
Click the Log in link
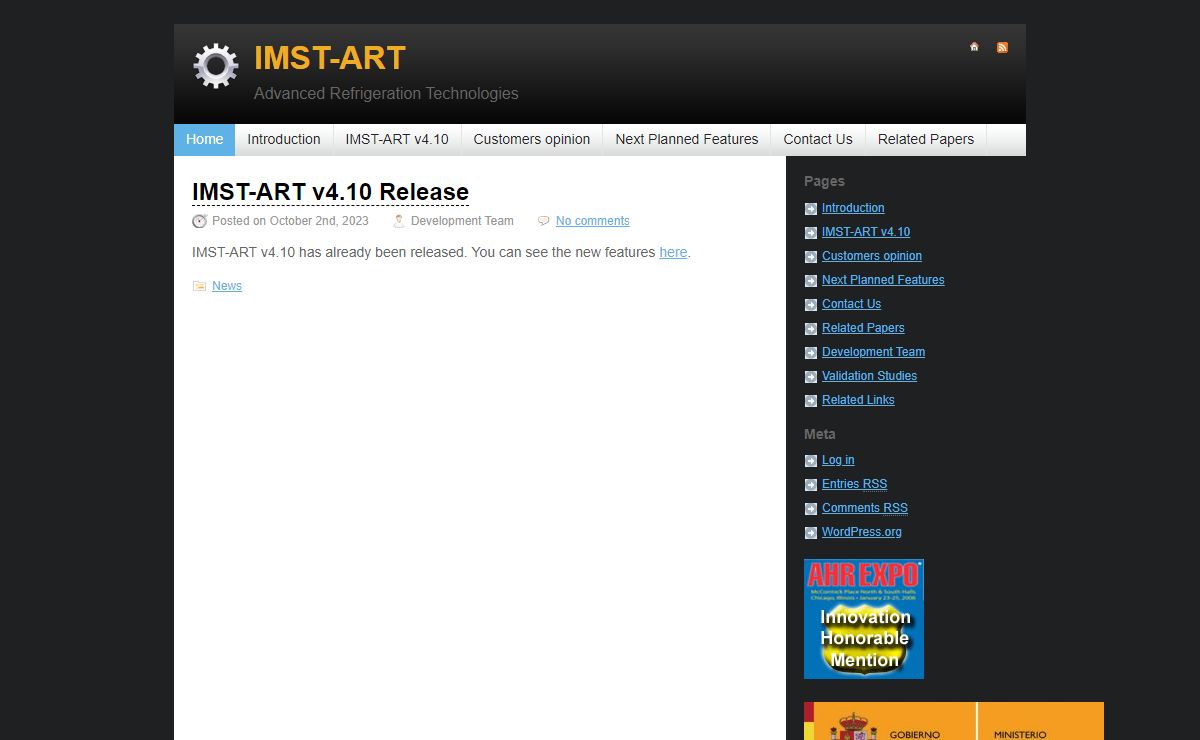click(838, 460)
